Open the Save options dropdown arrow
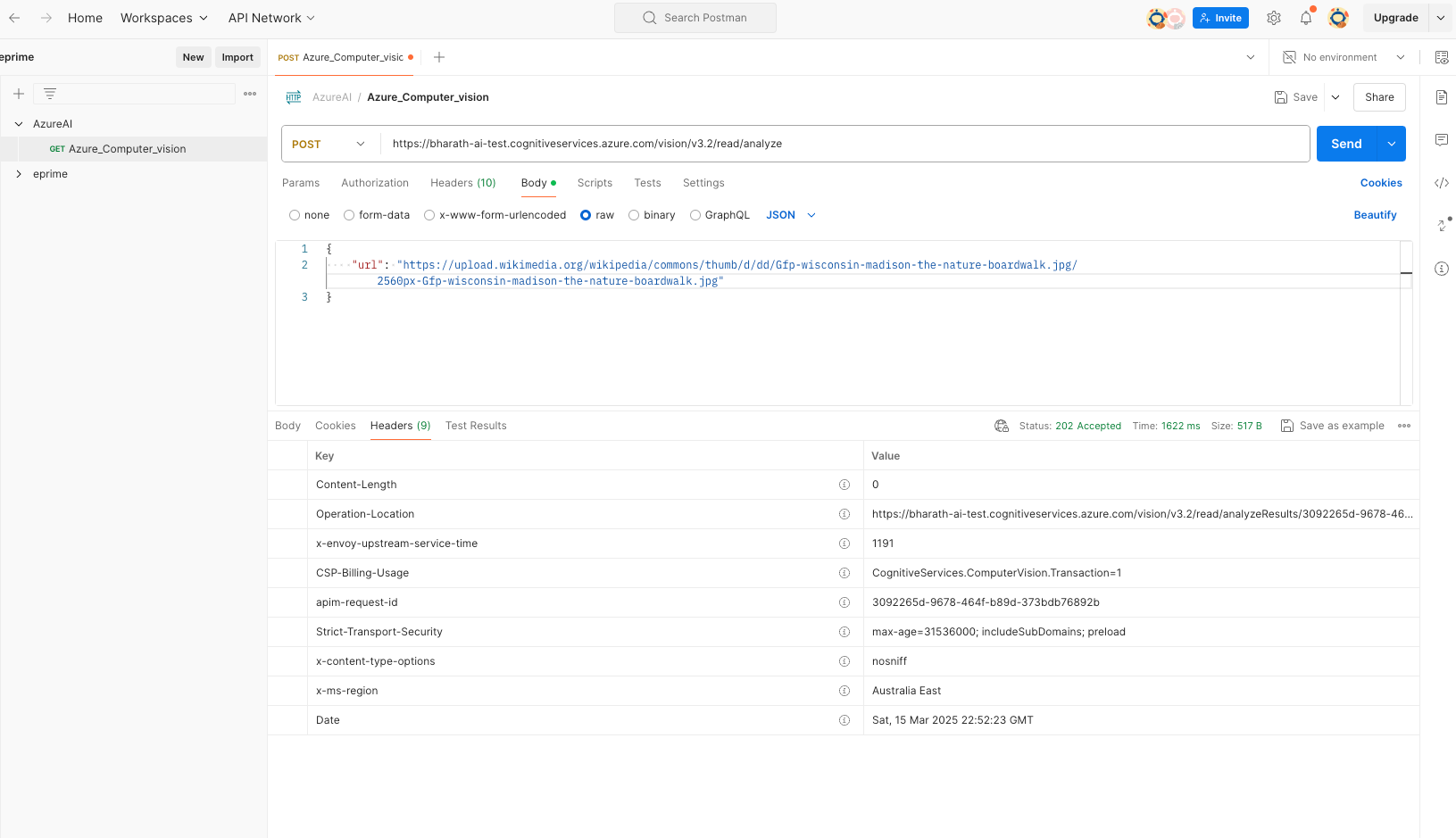Screen dimensions: 1456x838 click(1335, 97)
